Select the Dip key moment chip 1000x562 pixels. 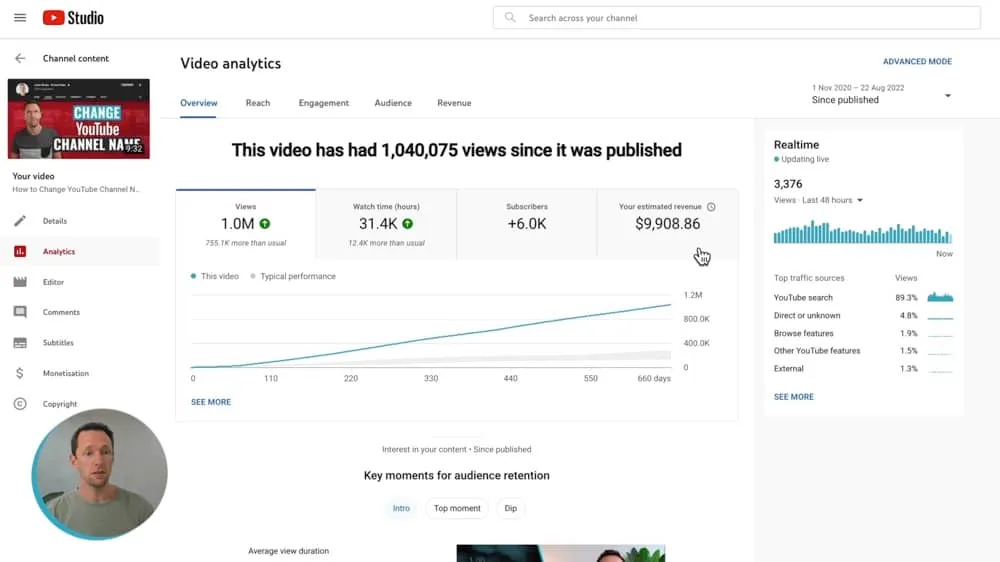pos(510,508)
